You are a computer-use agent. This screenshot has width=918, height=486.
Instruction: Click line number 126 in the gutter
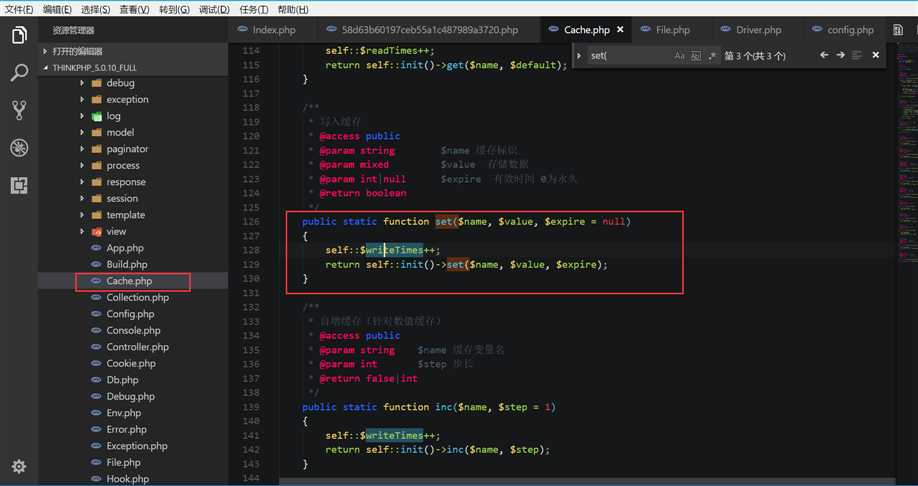point(251,221)
